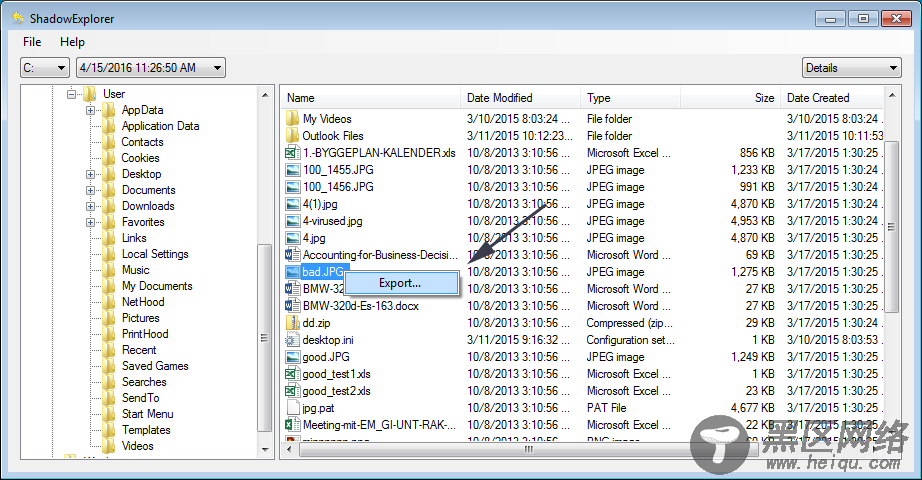Click the folder tree scroll-up arrow
The image size is (922, 480).
coord(265,95)
